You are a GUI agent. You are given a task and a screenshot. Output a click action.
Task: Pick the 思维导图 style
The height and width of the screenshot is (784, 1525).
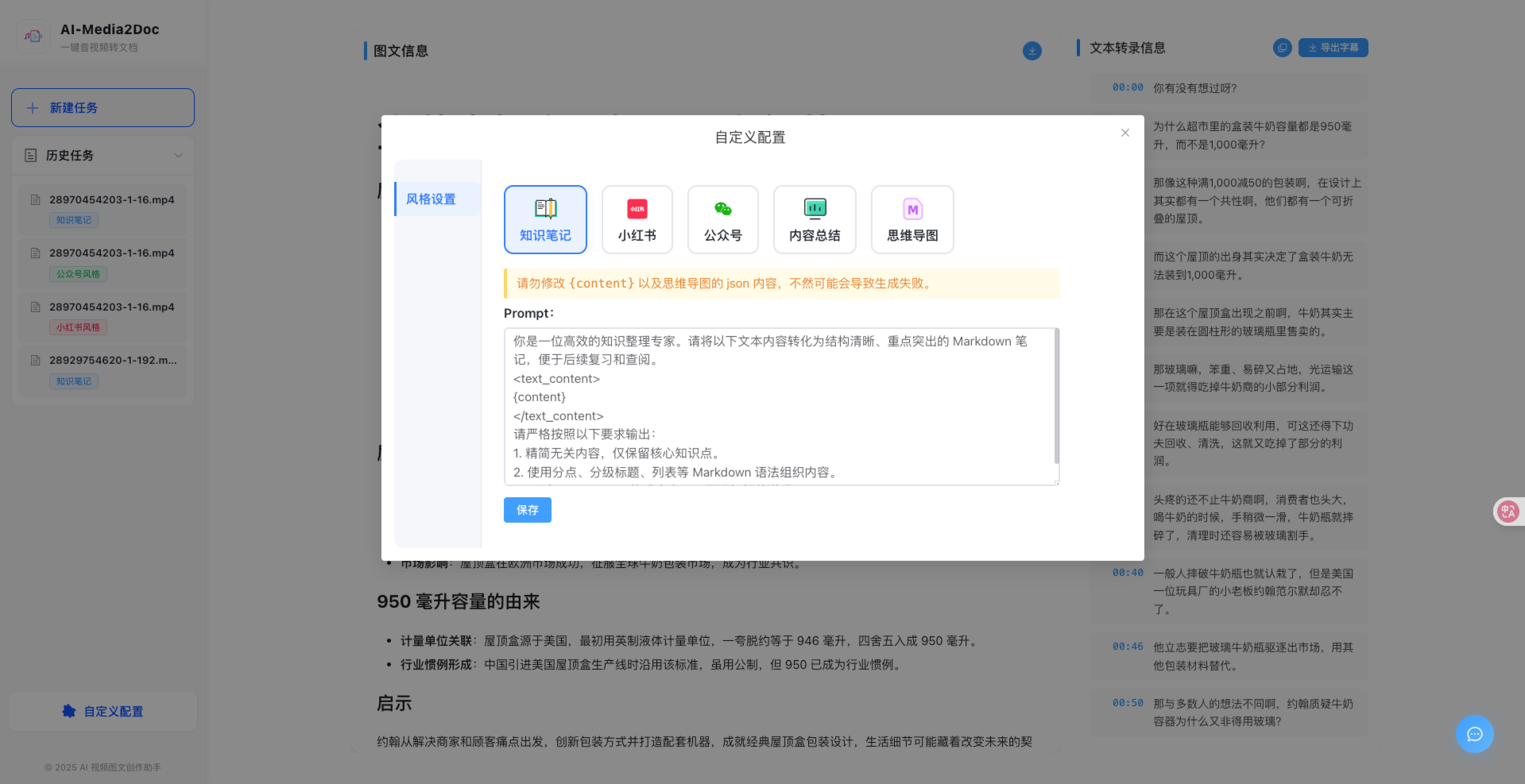point(912,219)
